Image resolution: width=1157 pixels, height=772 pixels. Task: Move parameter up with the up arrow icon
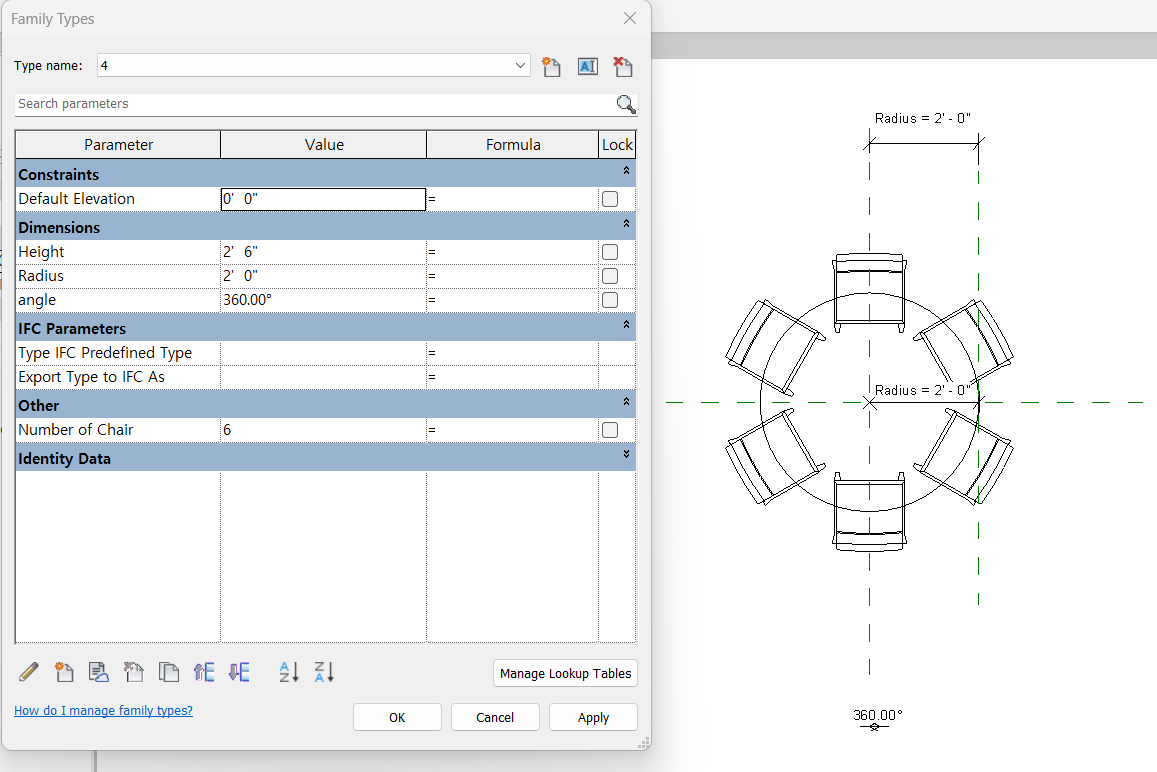(204, 672)
